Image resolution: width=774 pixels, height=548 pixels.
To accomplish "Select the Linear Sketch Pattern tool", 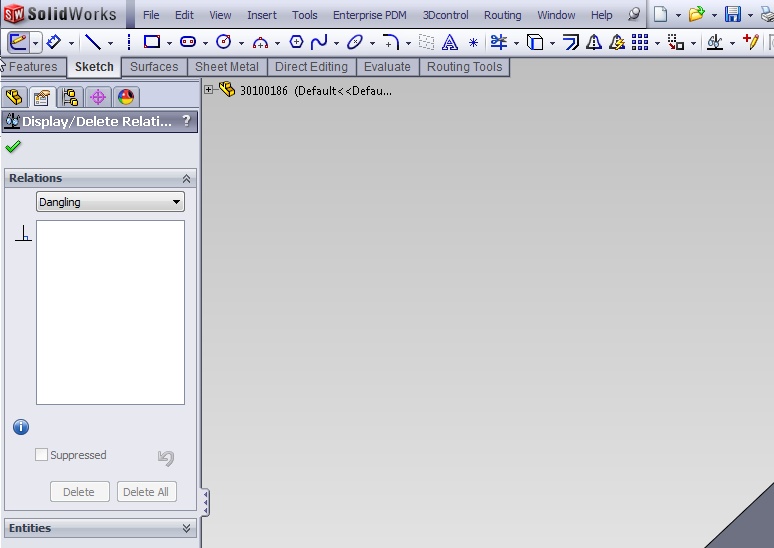I will click(x=640, y=42).
